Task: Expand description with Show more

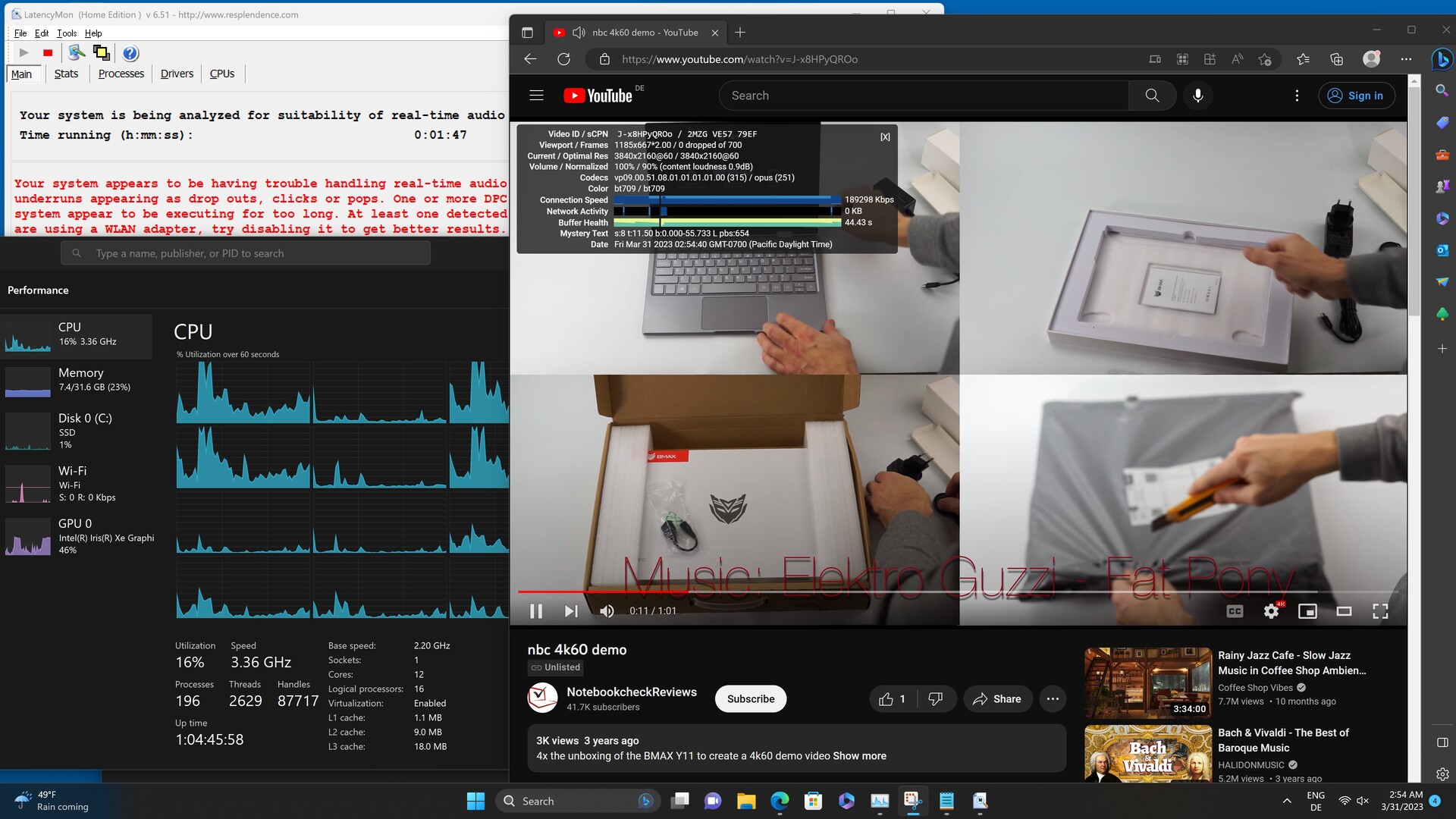Action: point(859,756)
